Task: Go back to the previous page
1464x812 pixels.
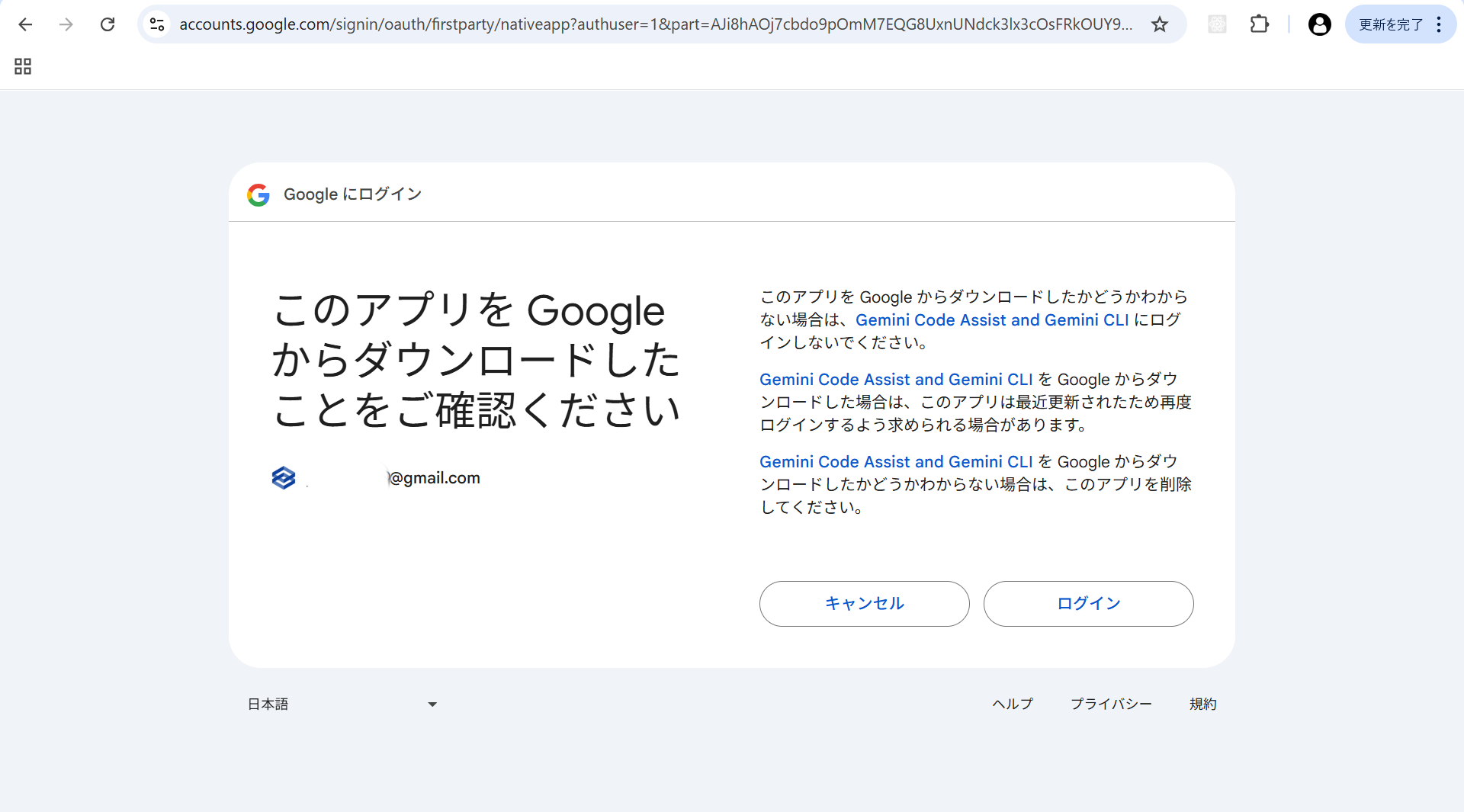Action: click(x=25, y=24)
